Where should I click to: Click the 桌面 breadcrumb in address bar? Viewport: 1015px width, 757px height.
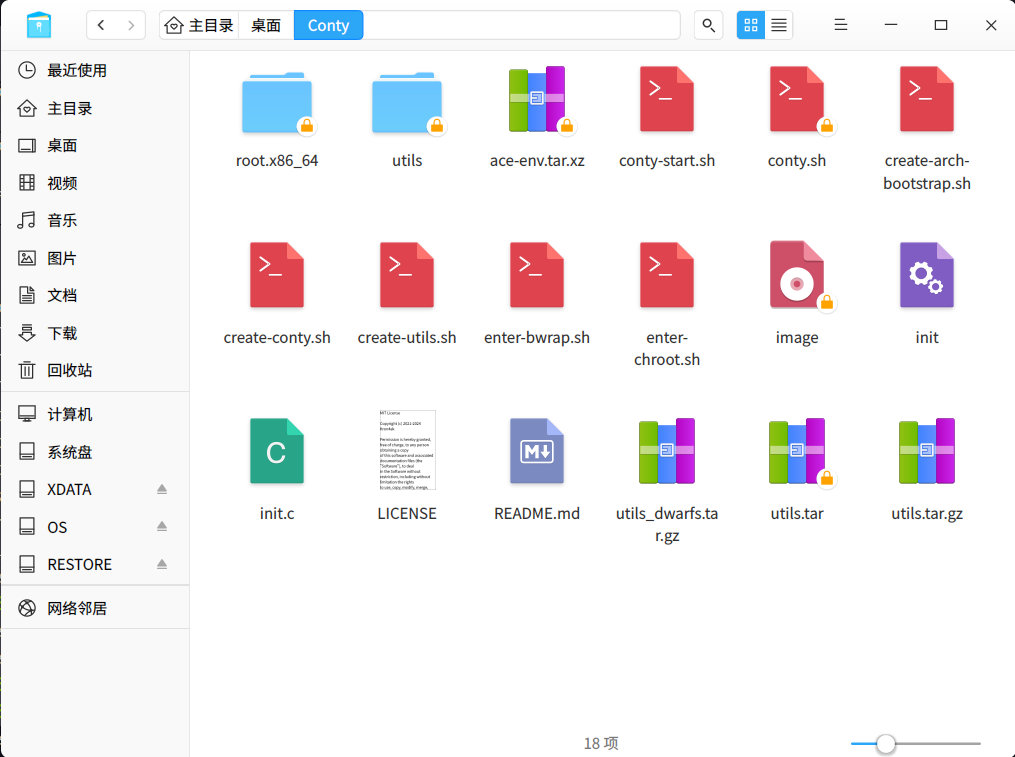(x=266, y=25)
